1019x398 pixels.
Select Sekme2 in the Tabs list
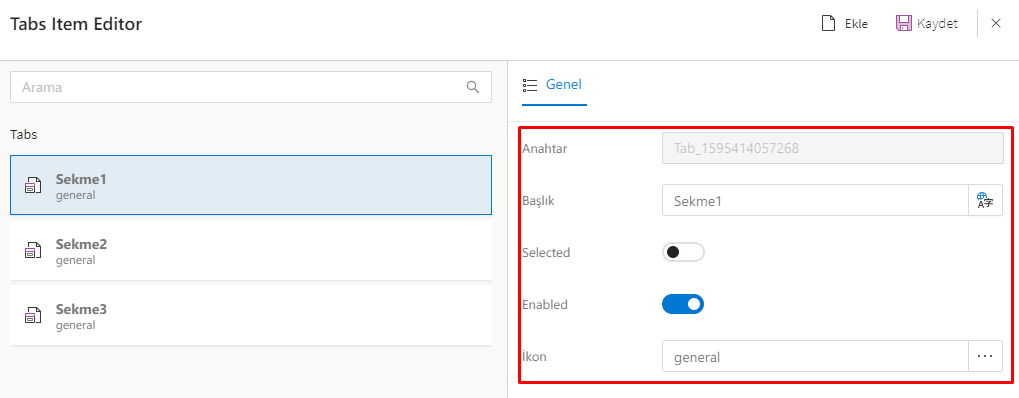click(251, 250)
